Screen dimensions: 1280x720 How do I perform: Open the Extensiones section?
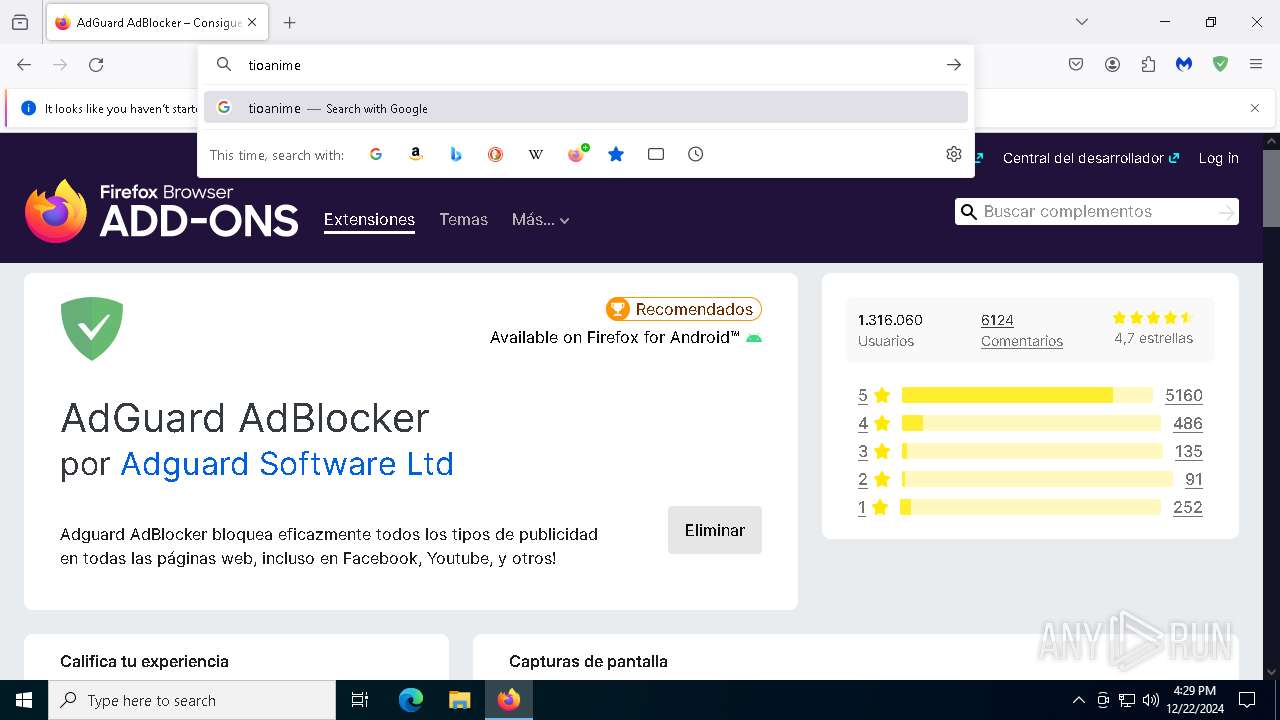(369, 220)
